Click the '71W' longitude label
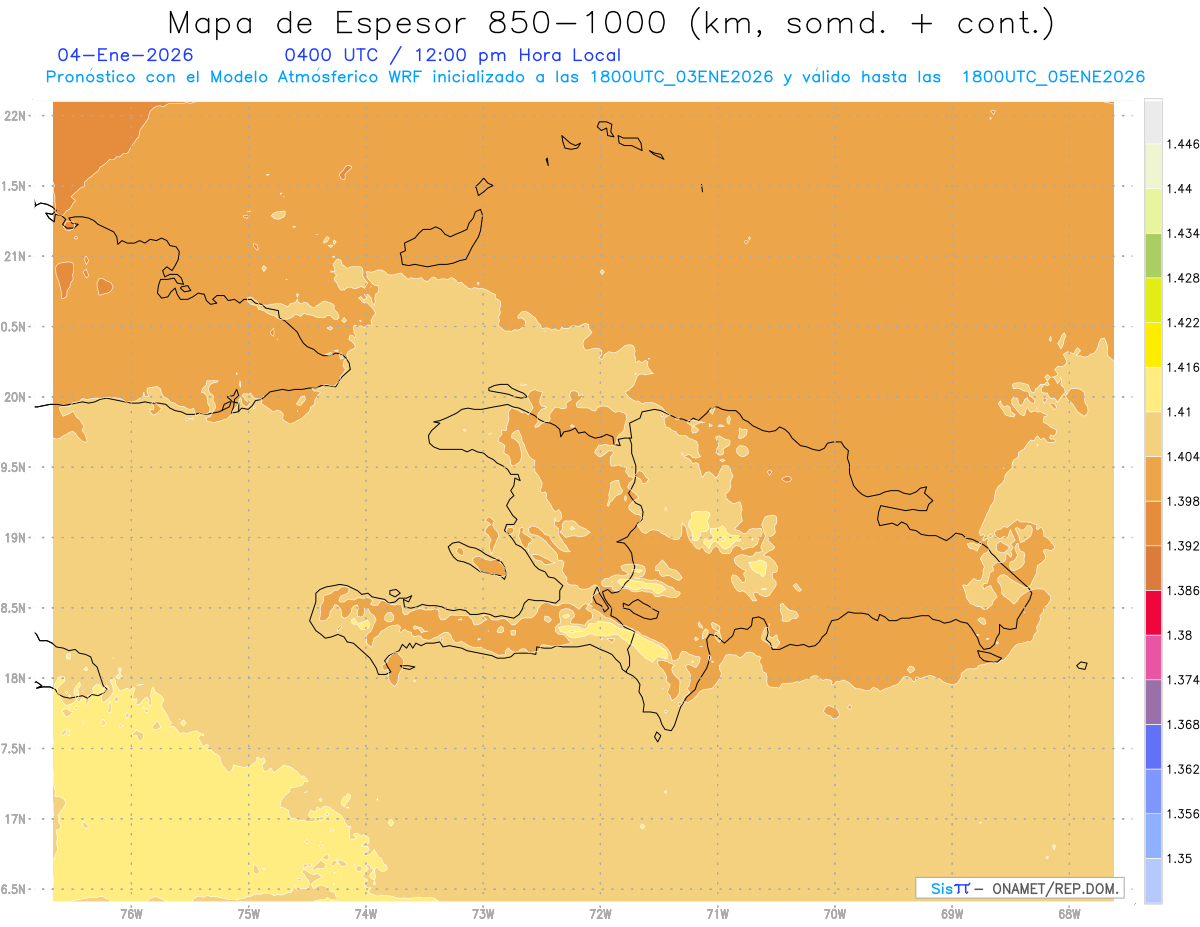This screenshot has height=927, width=1200. coord(717,913)
